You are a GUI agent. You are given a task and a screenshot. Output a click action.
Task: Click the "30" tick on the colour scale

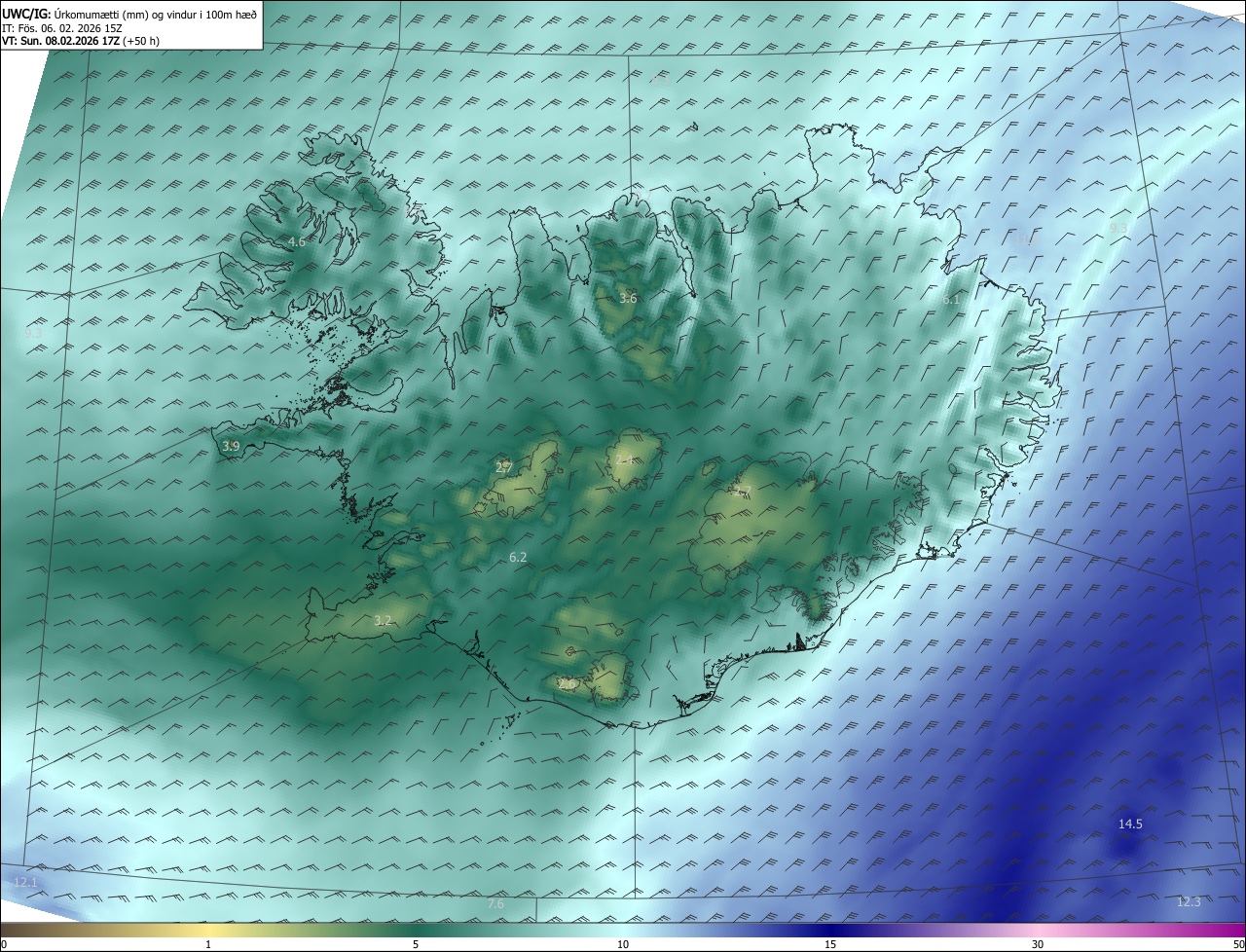(1038, 944)
